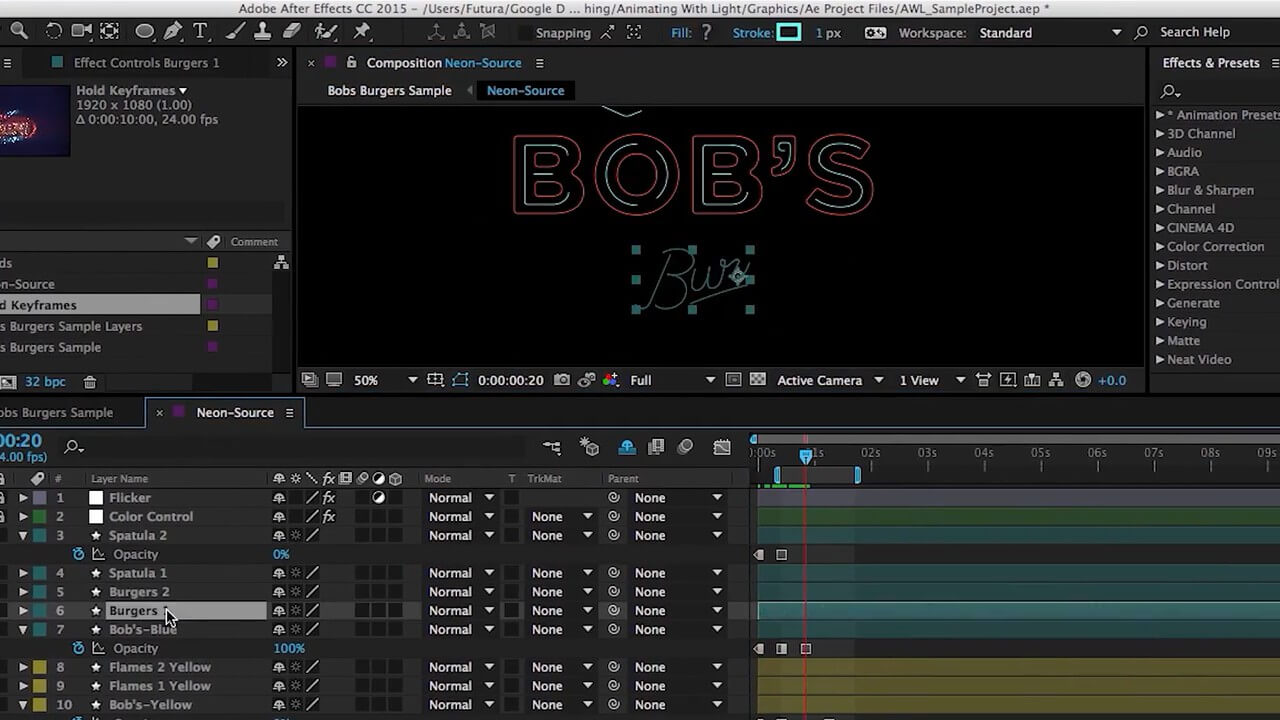Select the Pen tool in the toolbar
Viewport: 1280px width, 720px height.
pyautogui.click(x=172, y=32)
